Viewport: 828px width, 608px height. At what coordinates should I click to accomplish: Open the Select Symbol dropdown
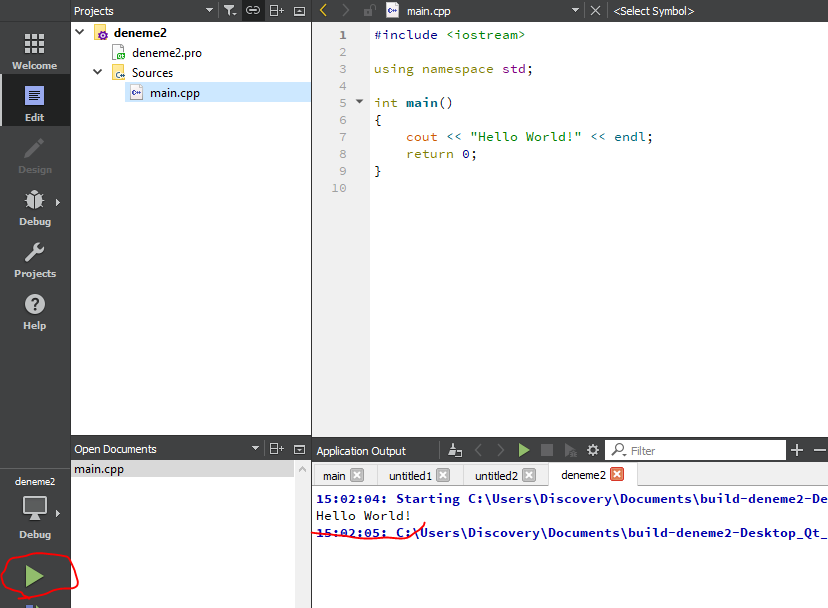pyautogui.click(x=654, y=11)
